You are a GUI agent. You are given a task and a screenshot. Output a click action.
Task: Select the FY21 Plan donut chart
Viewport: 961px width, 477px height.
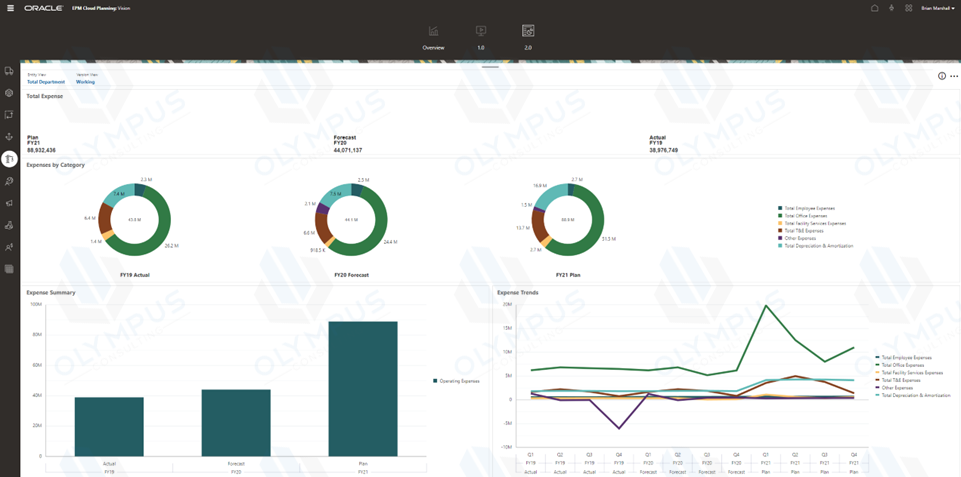click(568, 219)
